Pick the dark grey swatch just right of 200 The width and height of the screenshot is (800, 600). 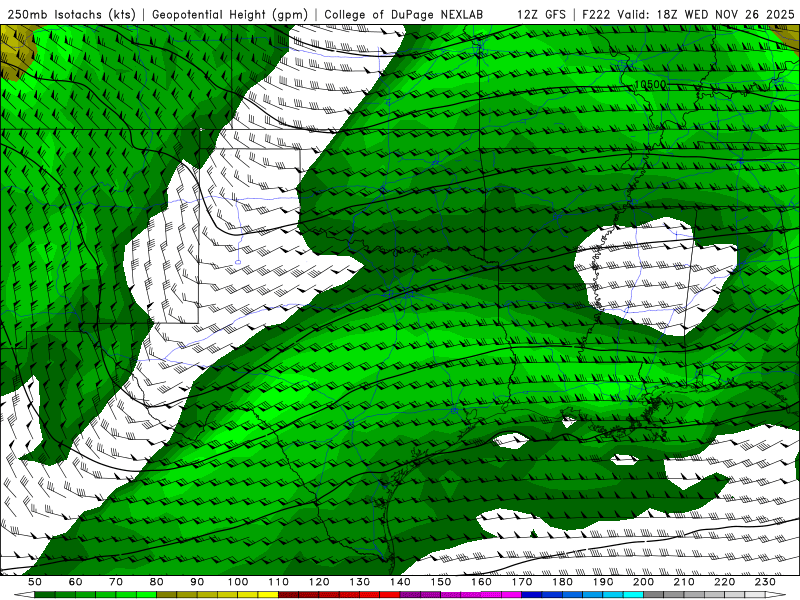coord(654,595)
